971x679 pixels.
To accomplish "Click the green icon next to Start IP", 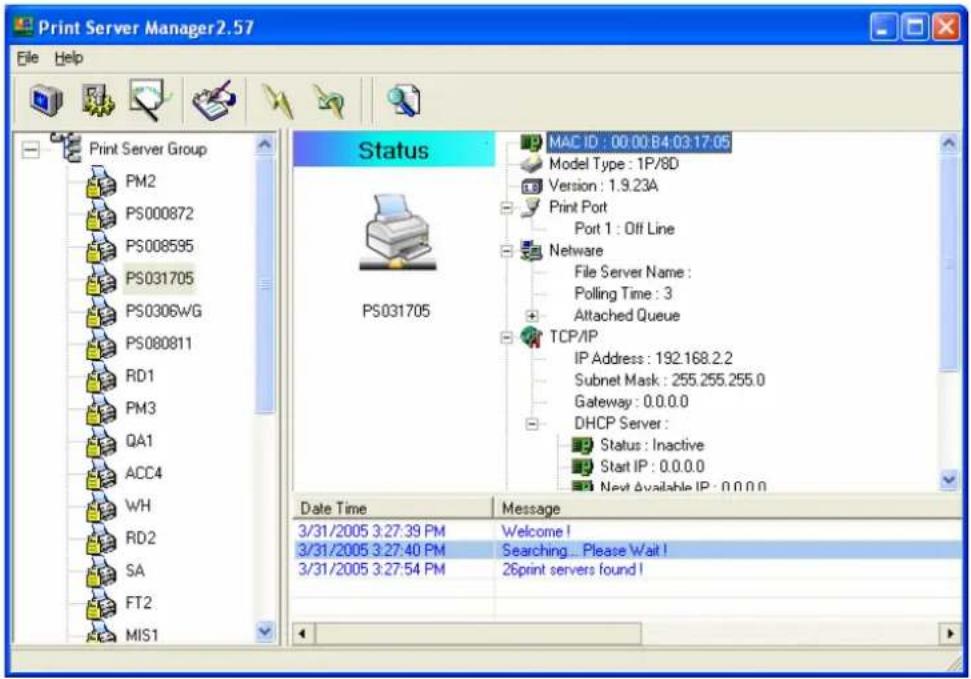I will (582, 467).
